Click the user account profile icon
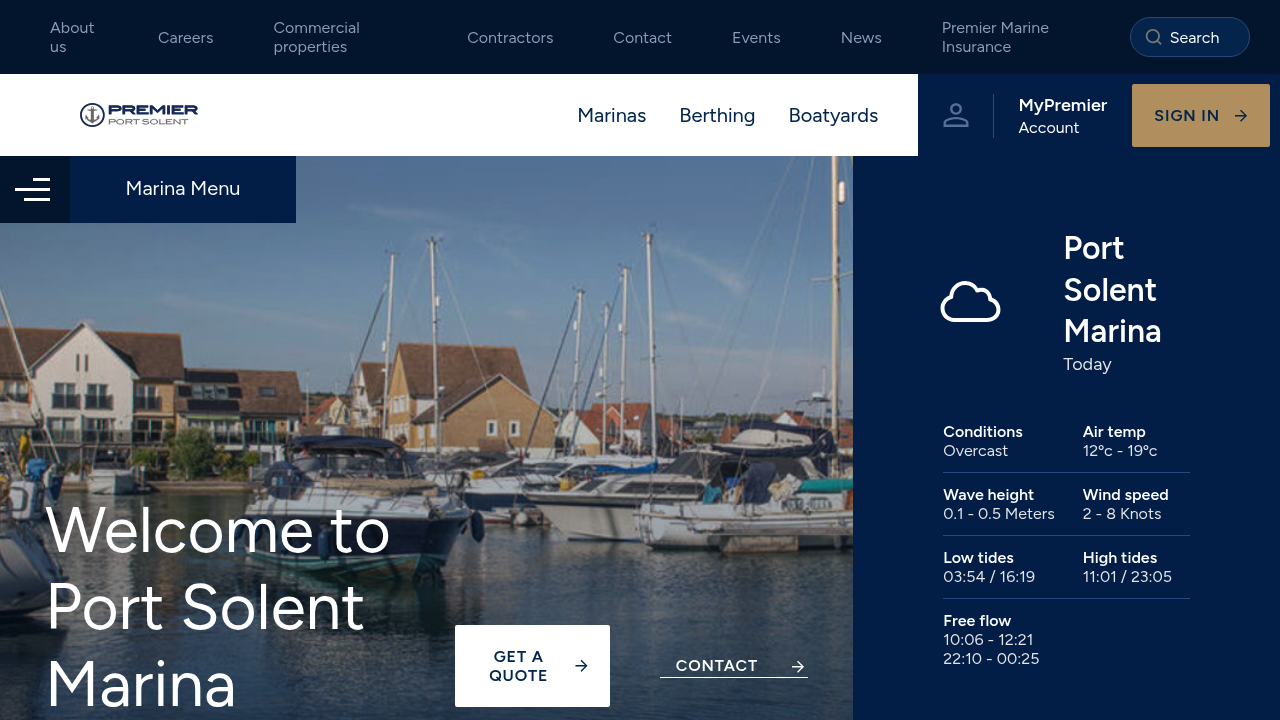Screen dimensions: 1280x720 [956, 115]
